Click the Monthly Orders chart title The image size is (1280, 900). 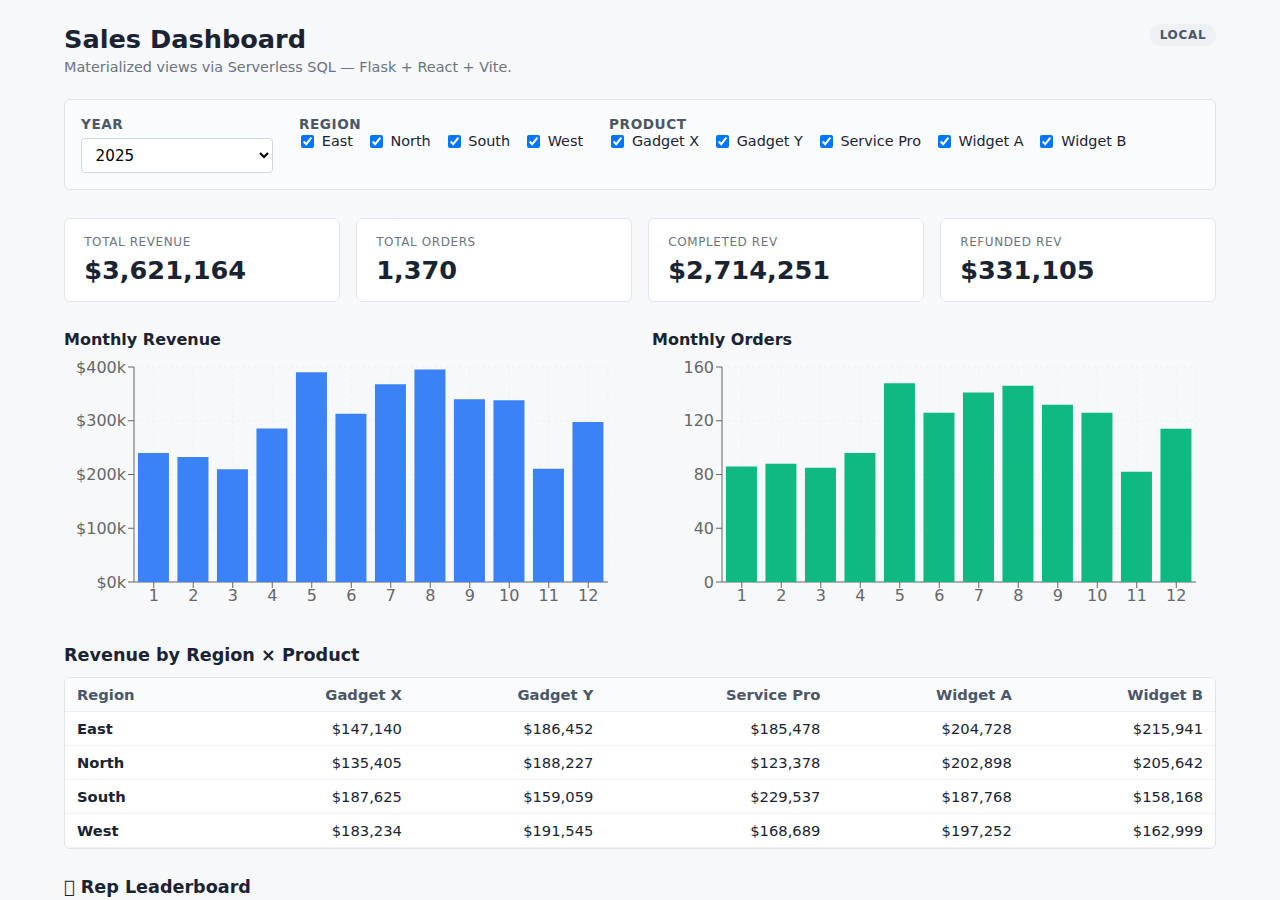[x=722, y=340]
